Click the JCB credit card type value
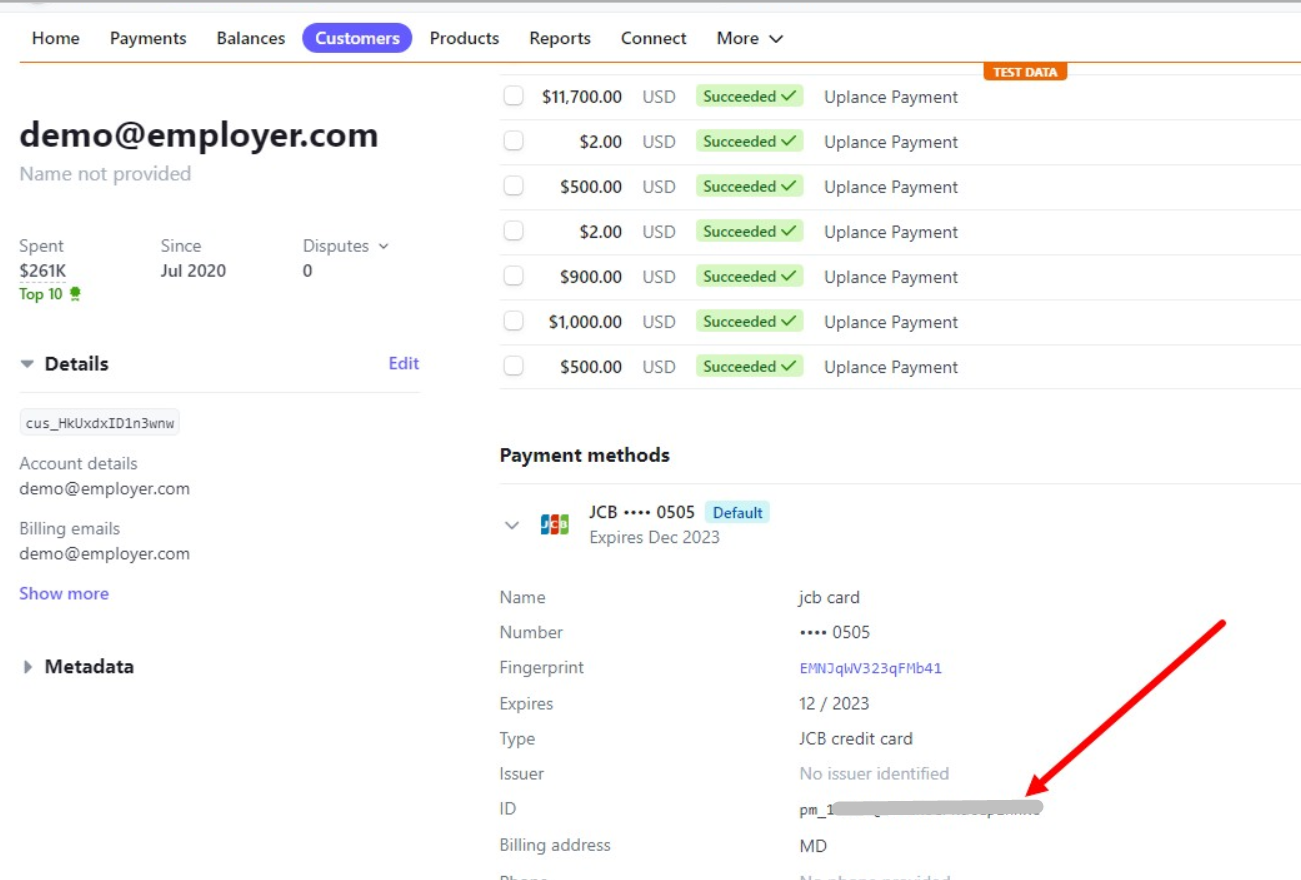Viewport: 1301px width, 880px height. coord(856,739)
